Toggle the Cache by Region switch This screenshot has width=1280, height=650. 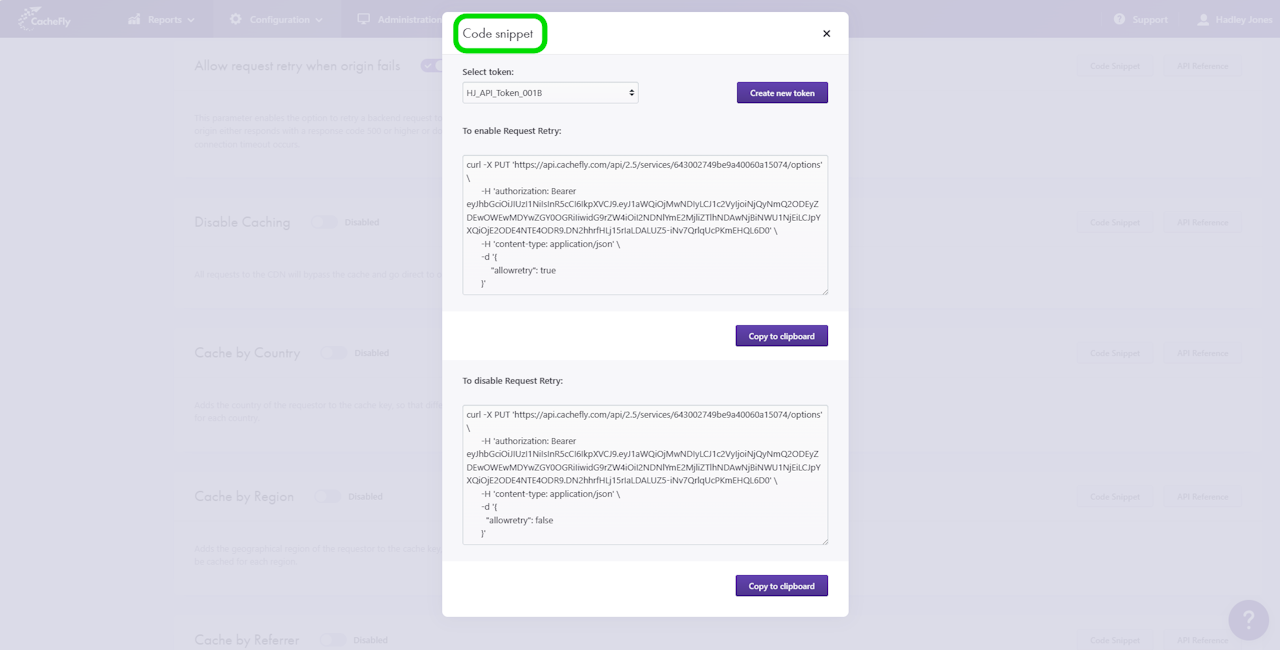(327, 497)
